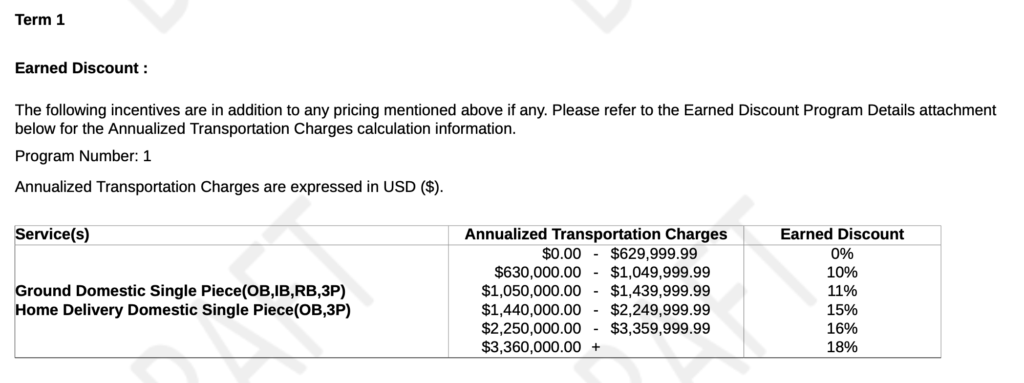The image size is (1024, 383).
Task: Click the 15% earned discount value
Action: pyautogui.click(x=842, y=310)
